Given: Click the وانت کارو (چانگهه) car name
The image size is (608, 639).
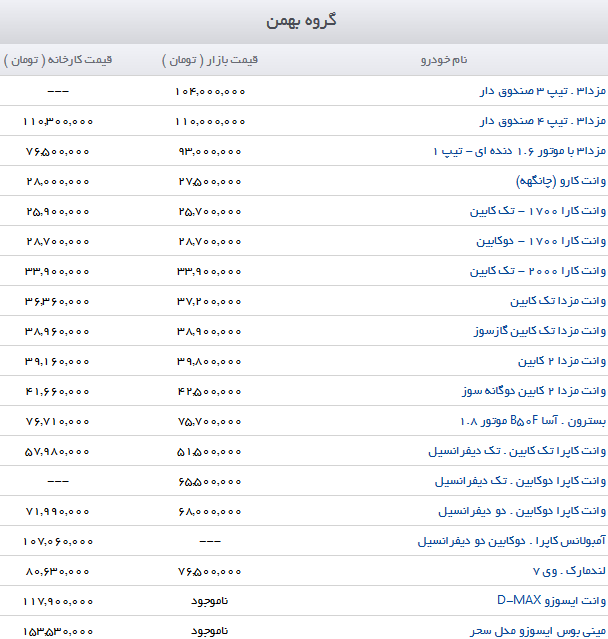Looking at the screenshot, I should click(561, 181).
